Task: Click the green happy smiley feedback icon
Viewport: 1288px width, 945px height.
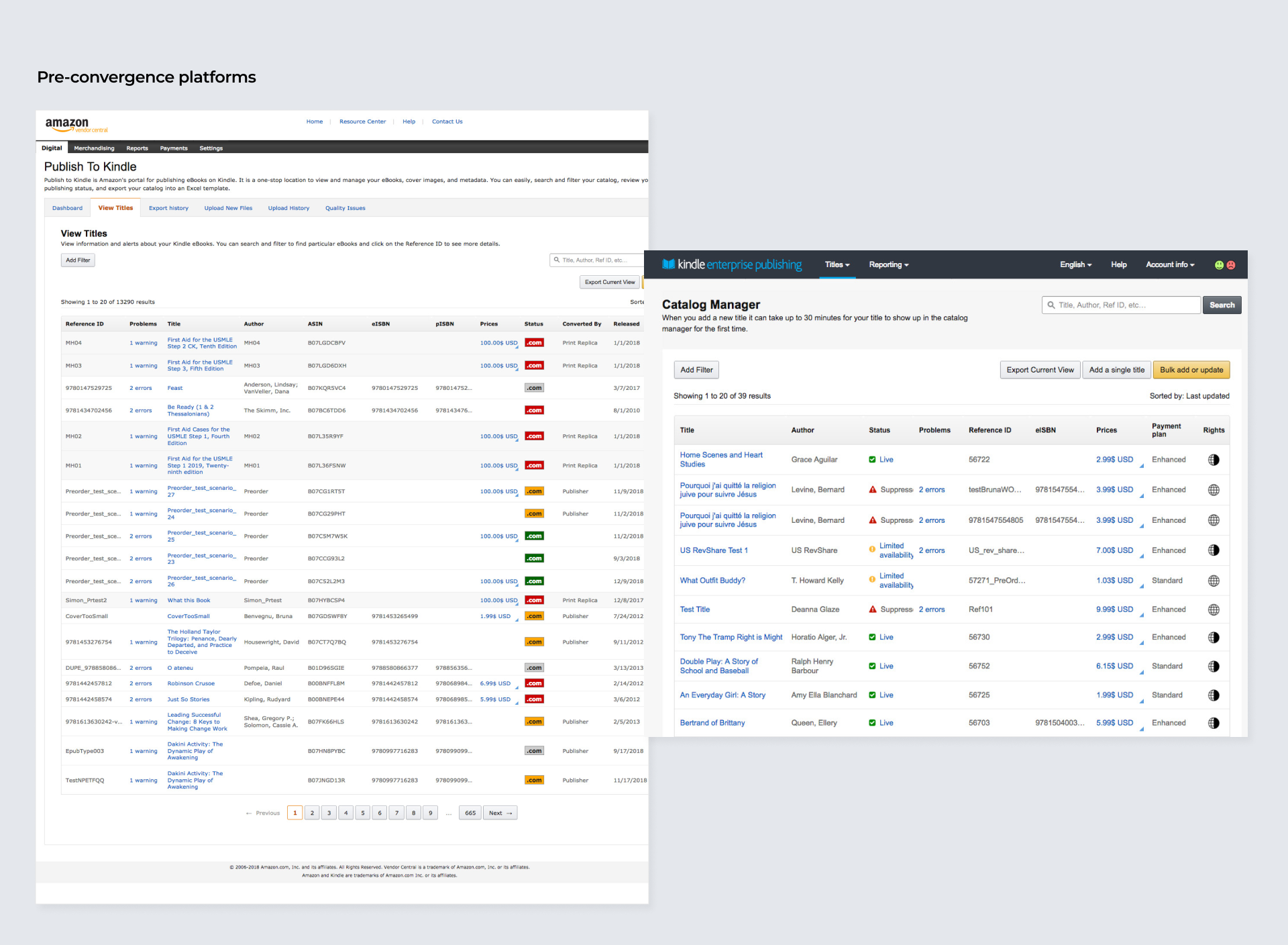Action: point(1219,265)
